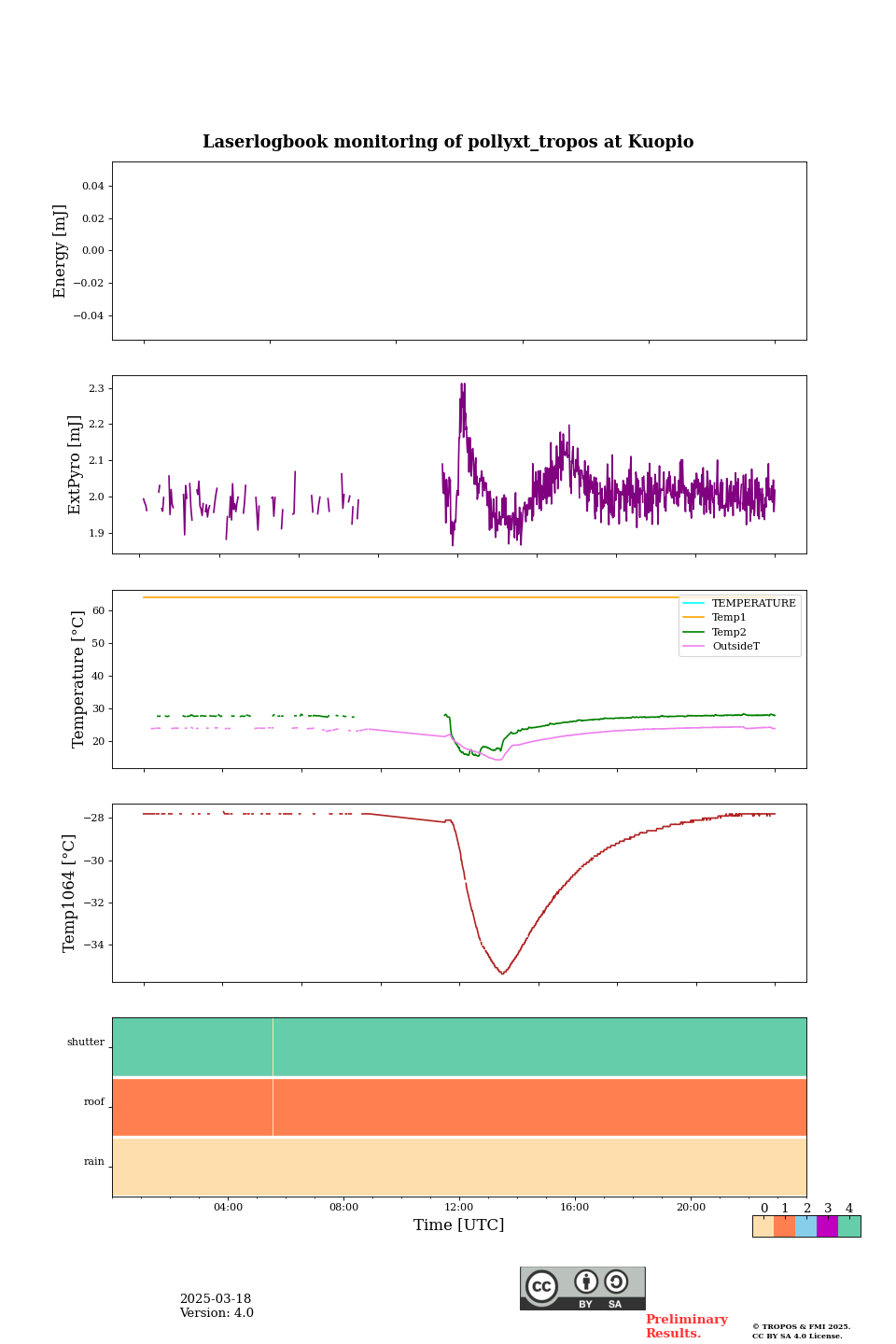Click the SA share-alike circular arrow icon
The width and height of the screenshot is (896, 1344).
616,1281
